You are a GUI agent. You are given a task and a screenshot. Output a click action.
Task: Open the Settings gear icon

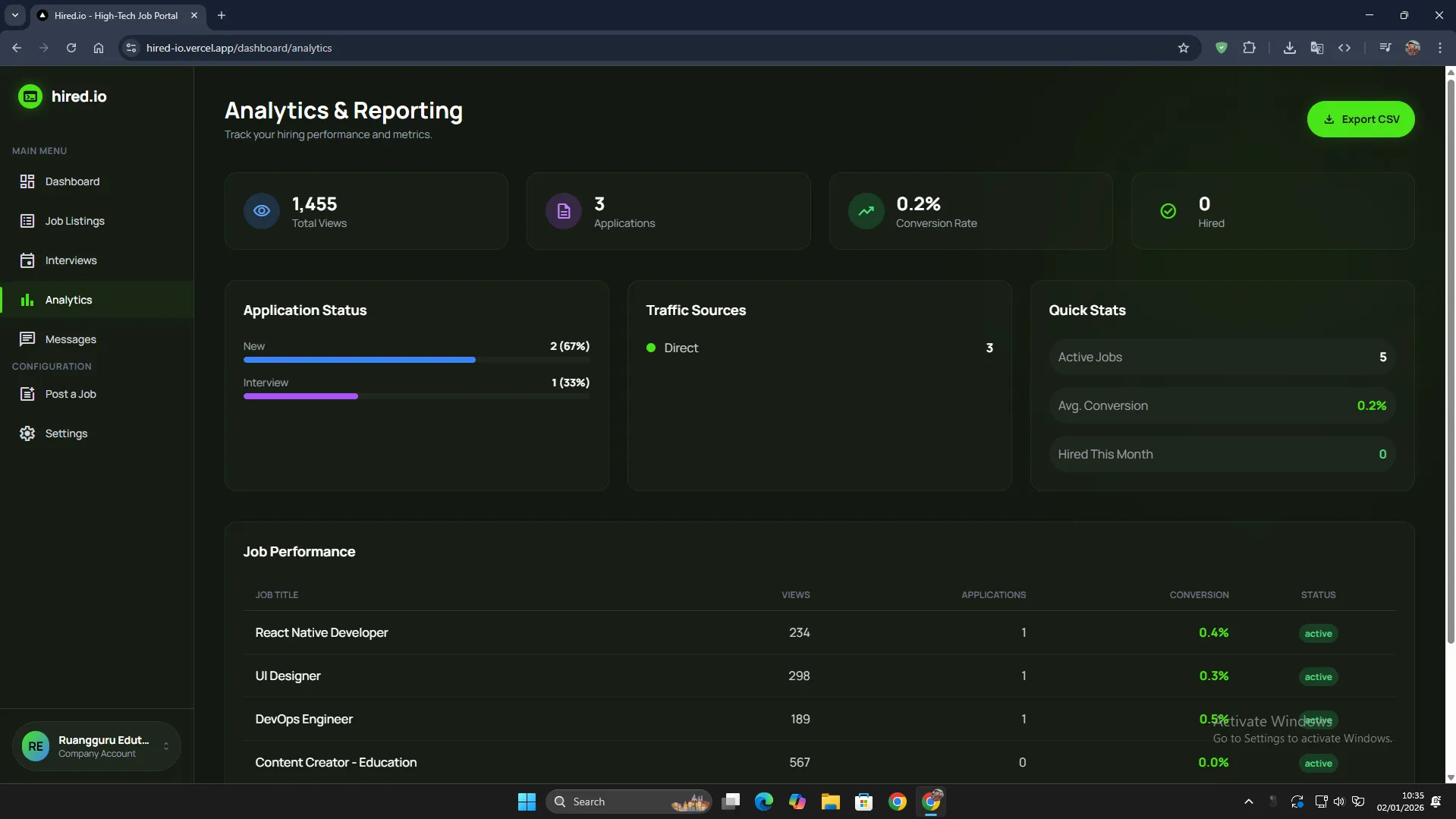click(27, 433)
